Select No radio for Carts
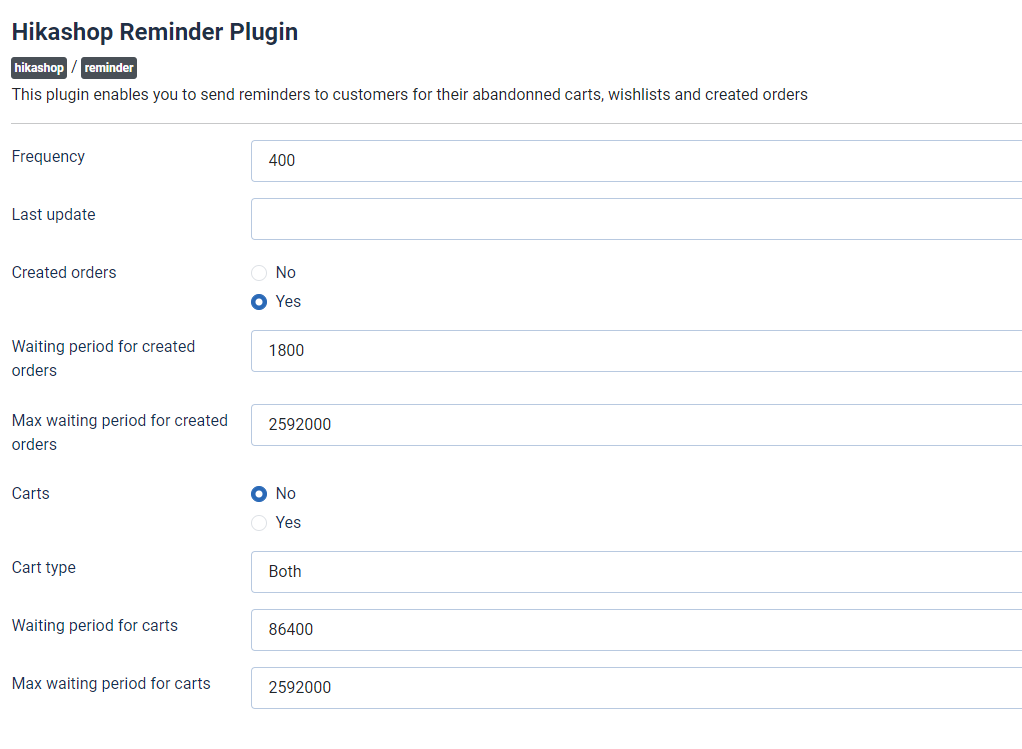This screenshot has height=749, width=1022. coord(259,494)
